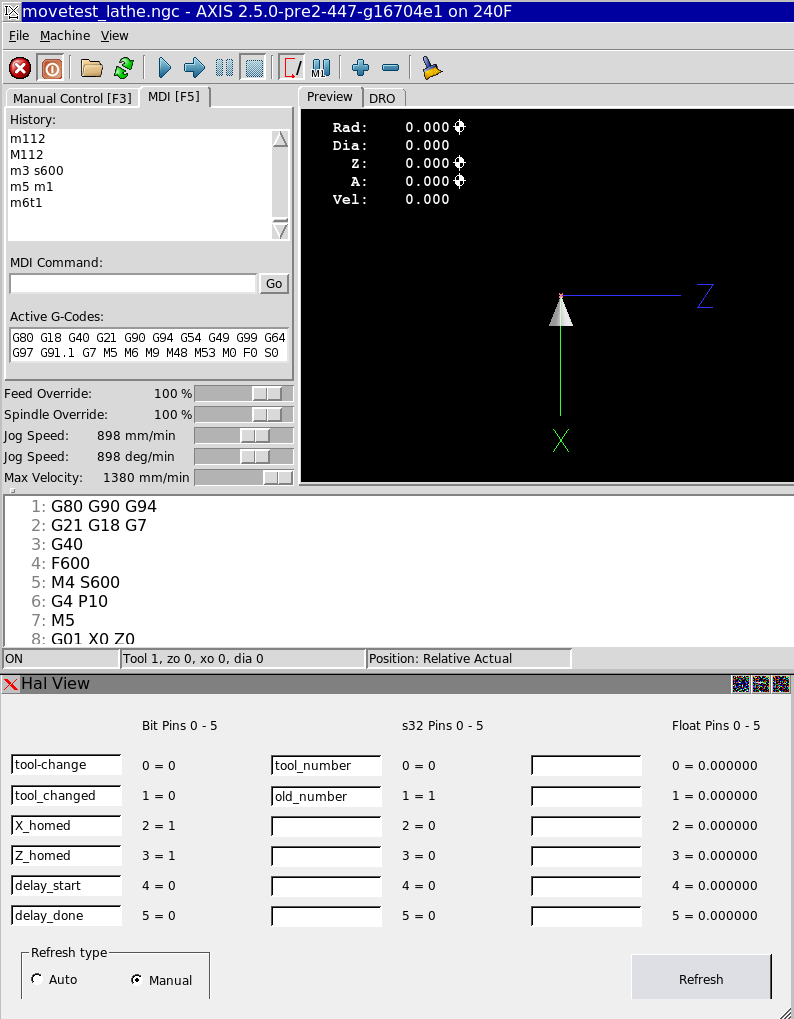This screenshot has width=794, height=1019.
Task: Run the program with play icon
Action: pyautogui.click(x=164, y=68)
